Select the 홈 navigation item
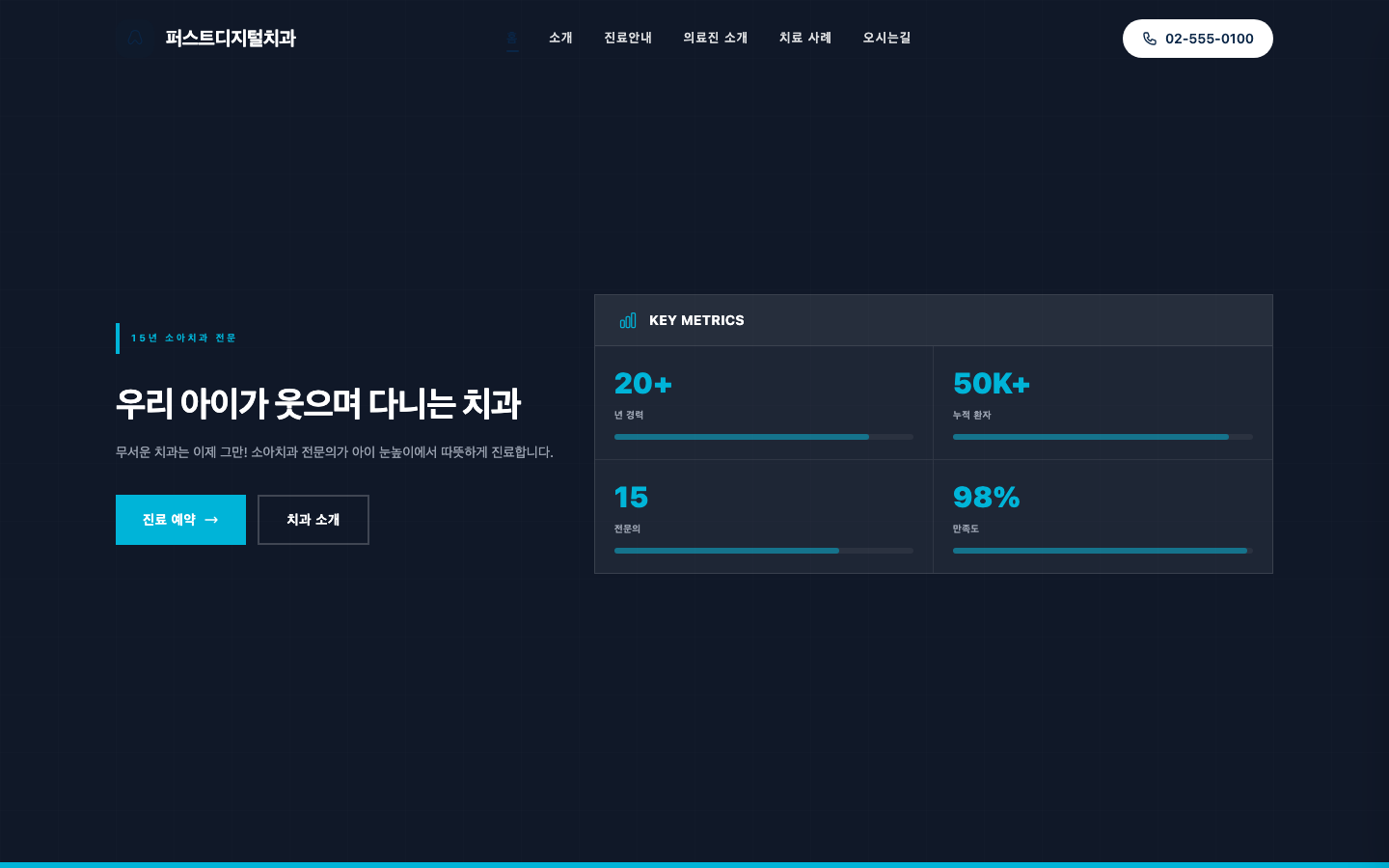Image resolution: width=1389 pixels, height=868 pixels. point(512,39)
